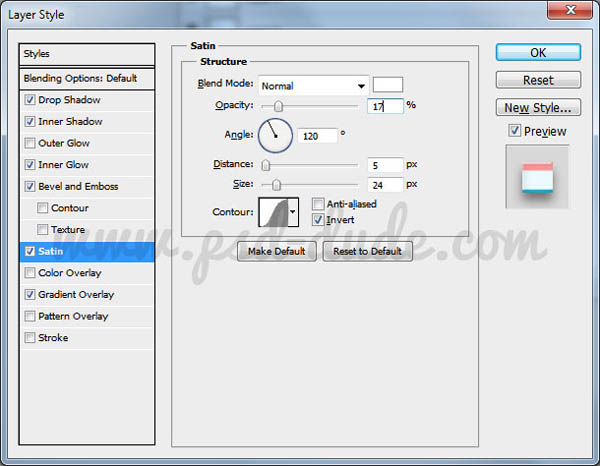This screenshot has width=600, height=466.
Task: Select the Stroke style entry
Action: (x=53, y=338)
